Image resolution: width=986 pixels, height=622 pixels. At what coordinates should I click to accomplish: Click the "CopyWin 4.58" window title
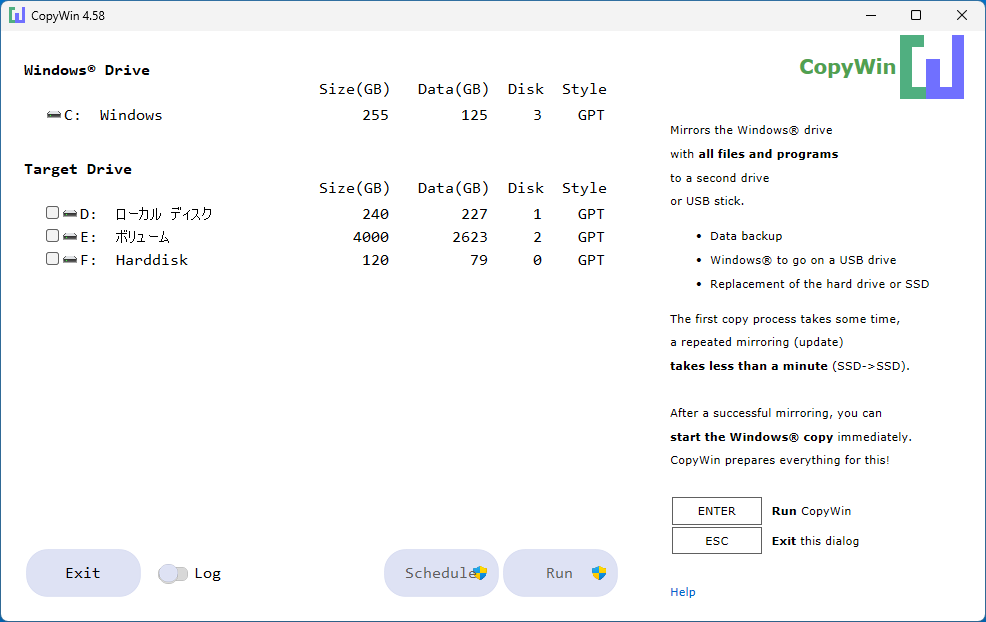[68, 16]
